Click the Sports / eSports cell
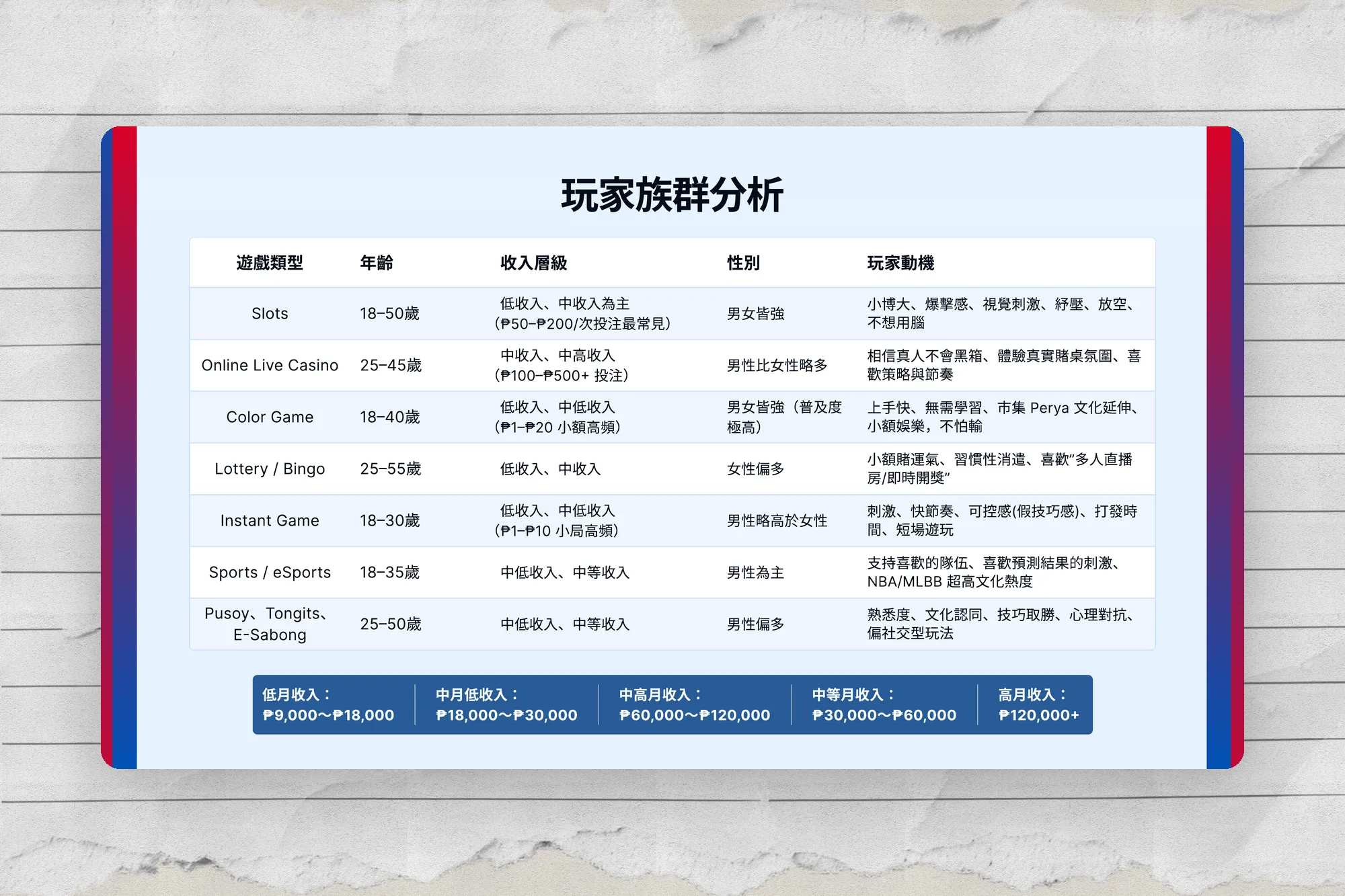Image resolution: width=1345 pixels, height=896 pixels. pos(270,573)
